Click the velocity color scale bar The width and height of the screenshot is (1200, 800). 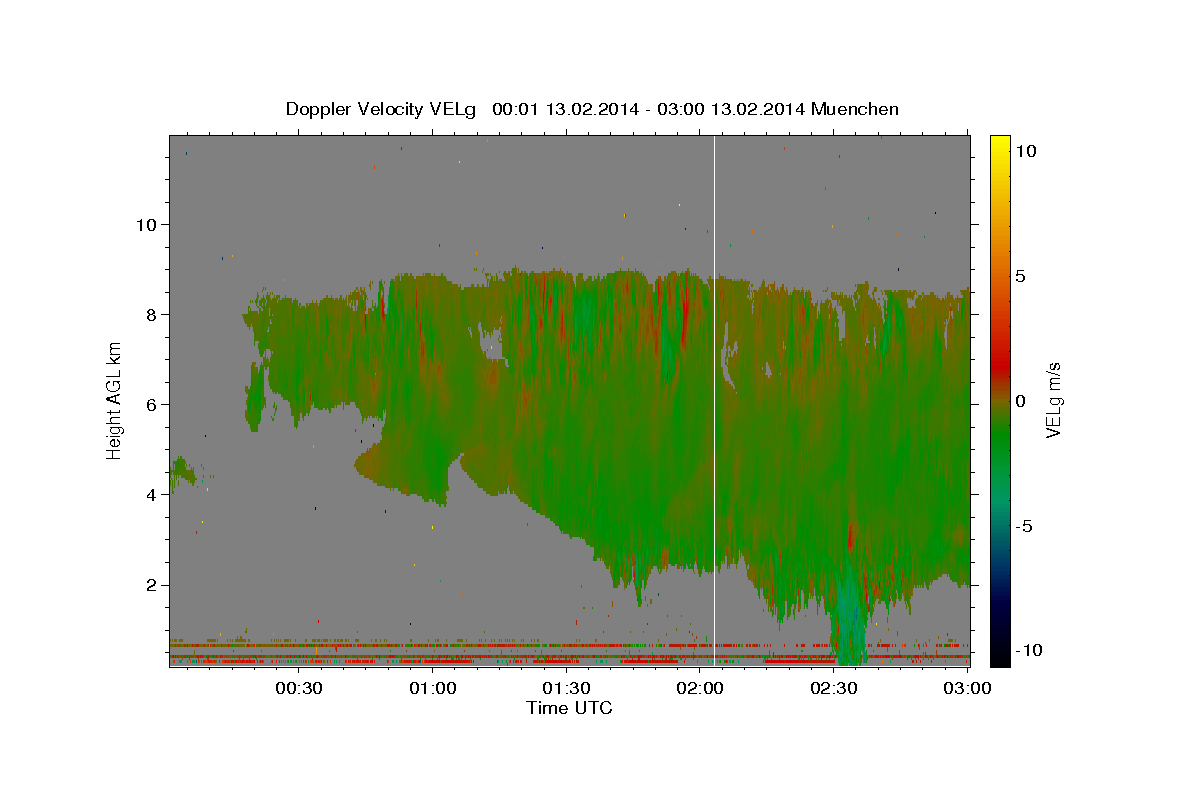tap(999, 400)
